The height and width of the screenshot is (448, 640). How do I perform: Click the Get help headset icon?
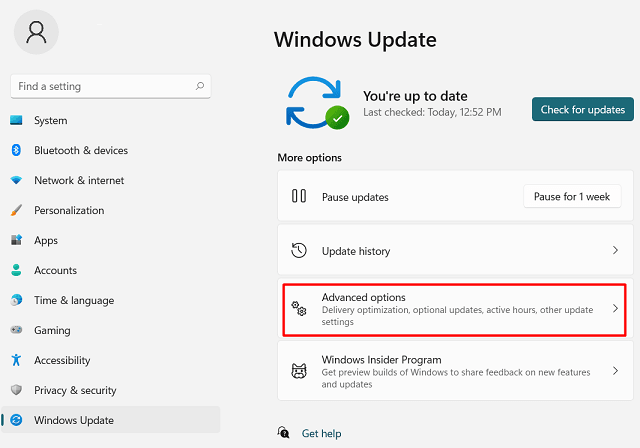point(284,432)
